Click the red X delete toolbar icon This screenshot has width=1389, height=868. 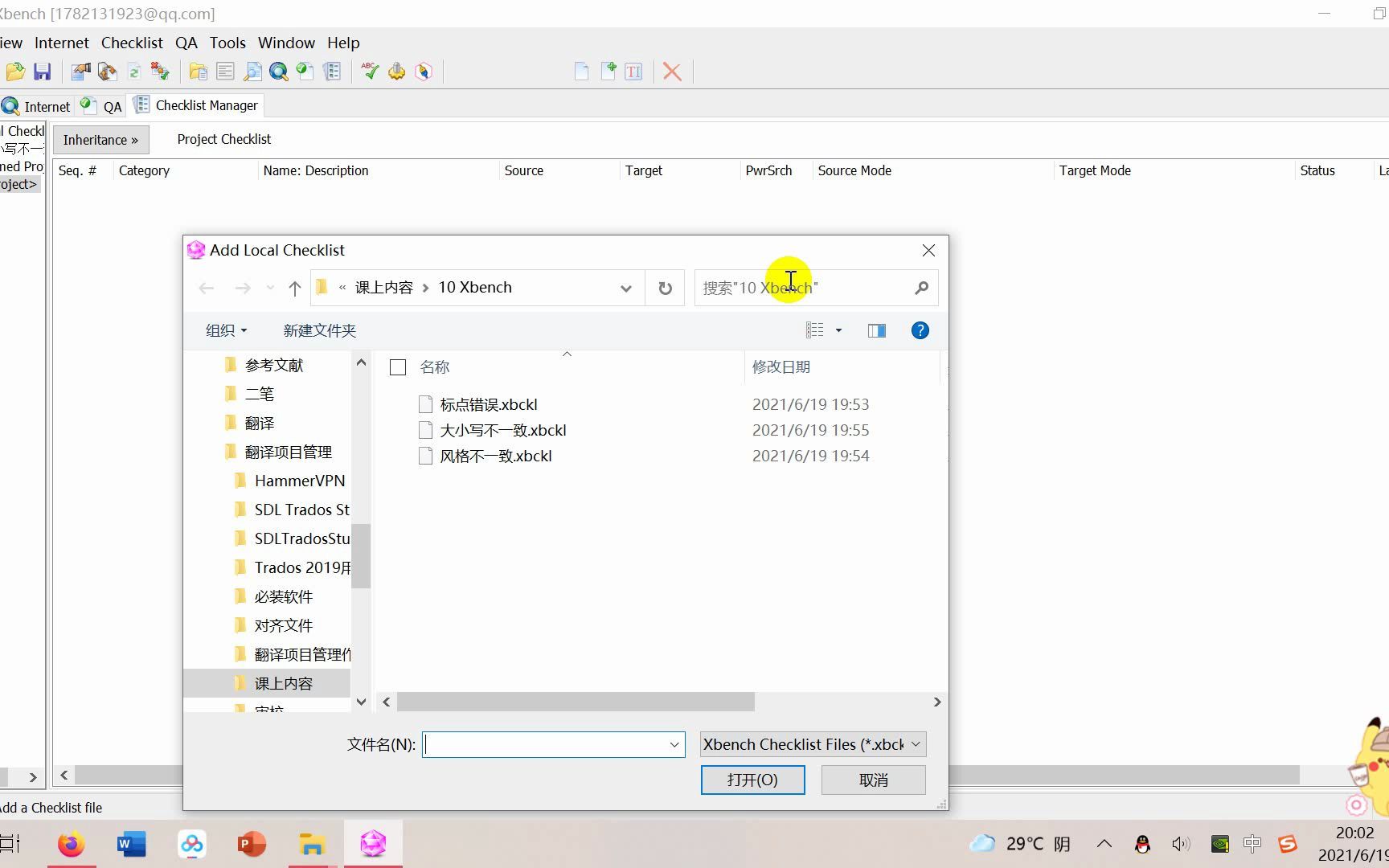[672, 72]
